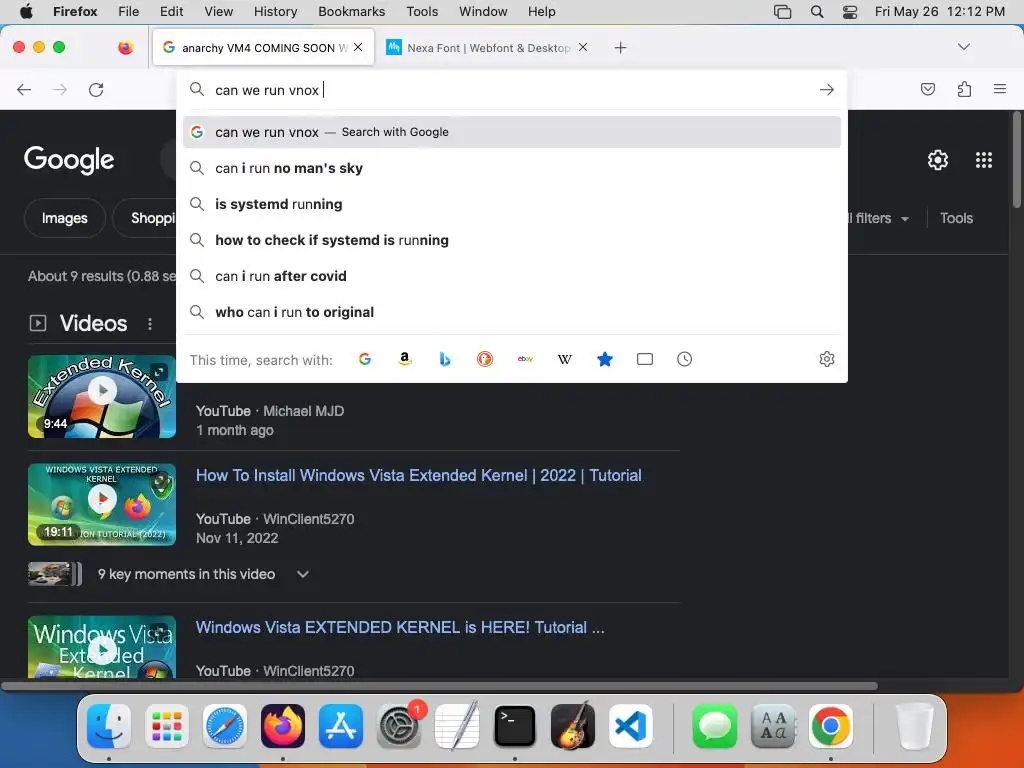Select suggestion 'can i run no man's sky'
Image resolution: width=1024 pixels, height=768 pixels.
click(x=512, y=168)
